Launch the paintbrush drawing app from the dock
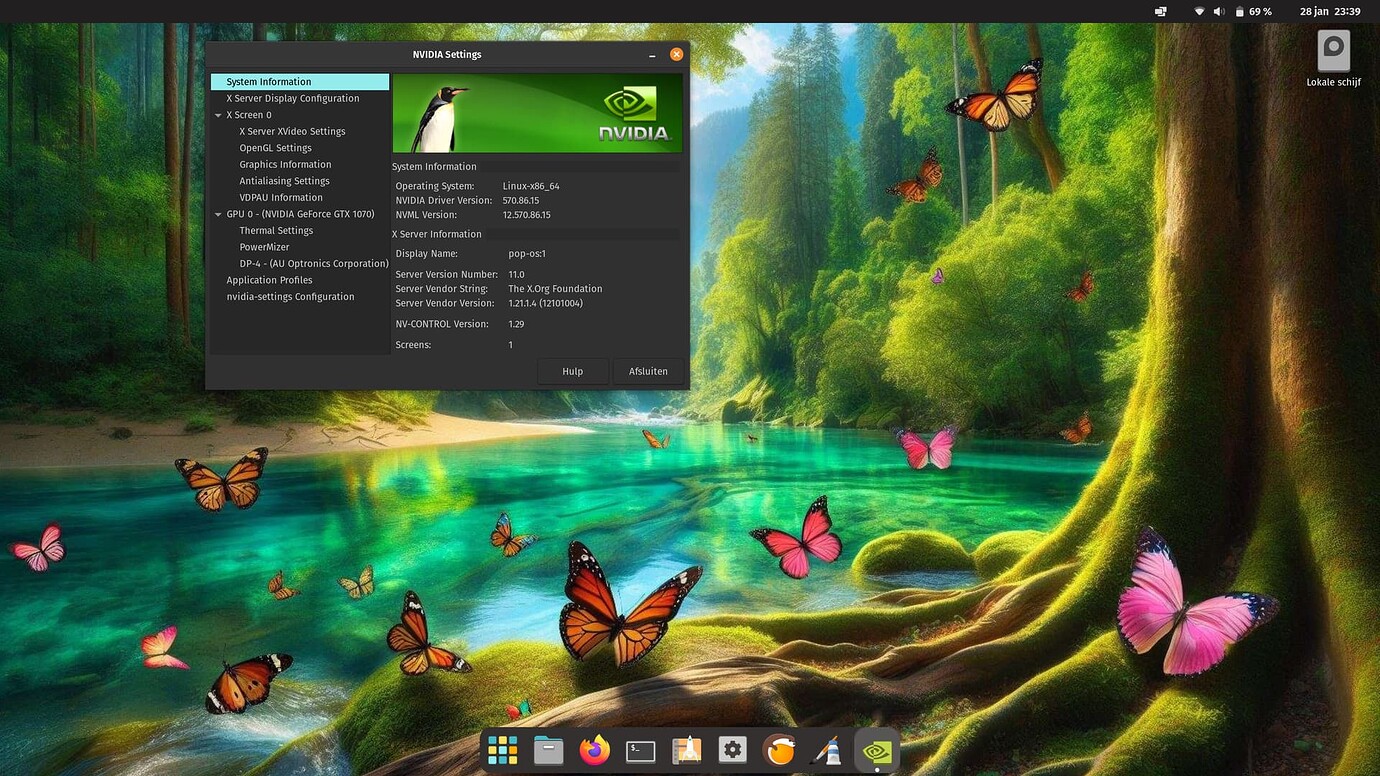The width and height of the screenshot is (1380, 776). point(826,749)
